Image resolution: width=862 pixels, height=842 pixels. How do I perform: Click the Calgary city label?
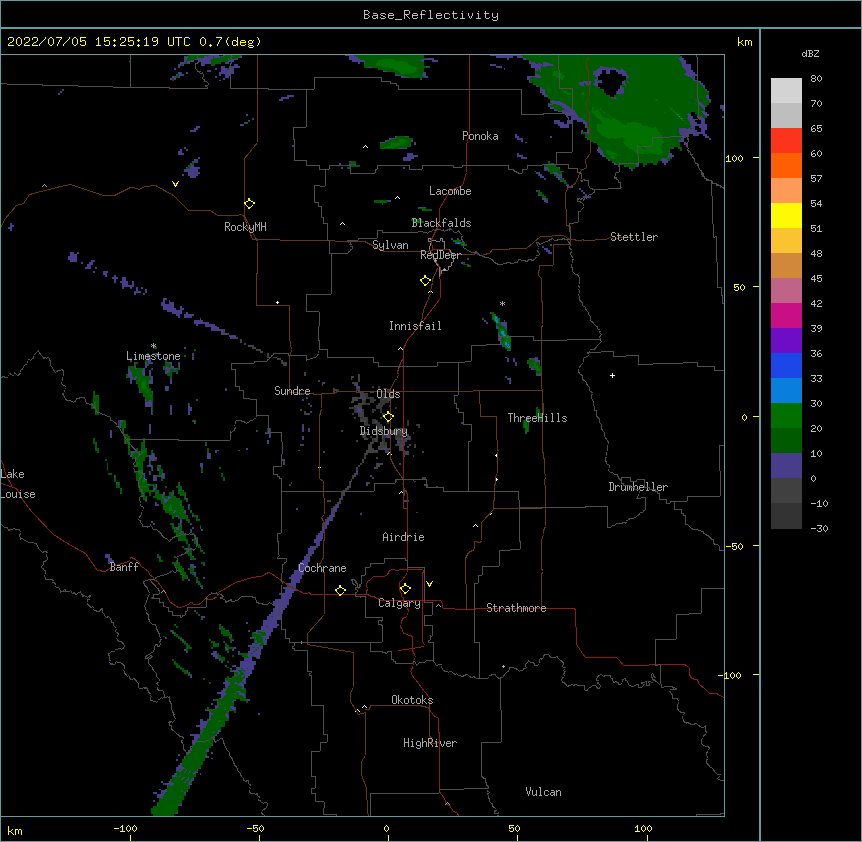(x=399, y=603)
